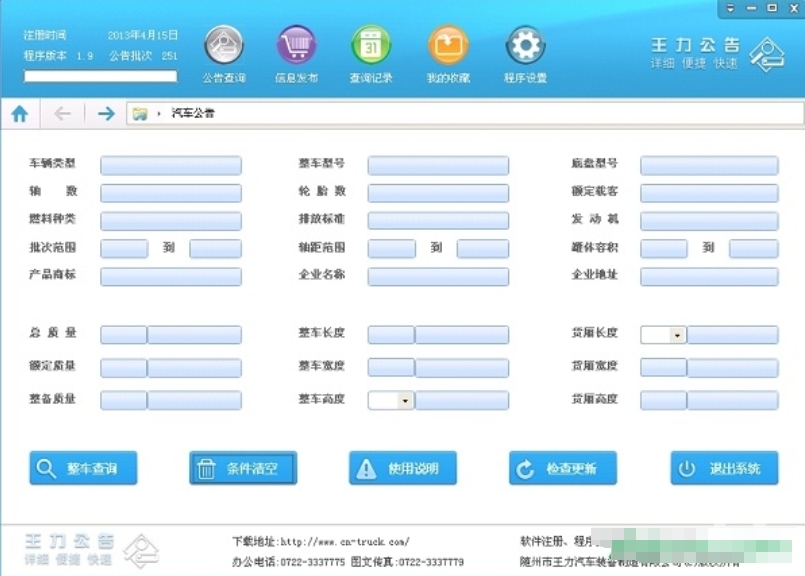Open 使用说明 usage instructions

pos(403,467)
